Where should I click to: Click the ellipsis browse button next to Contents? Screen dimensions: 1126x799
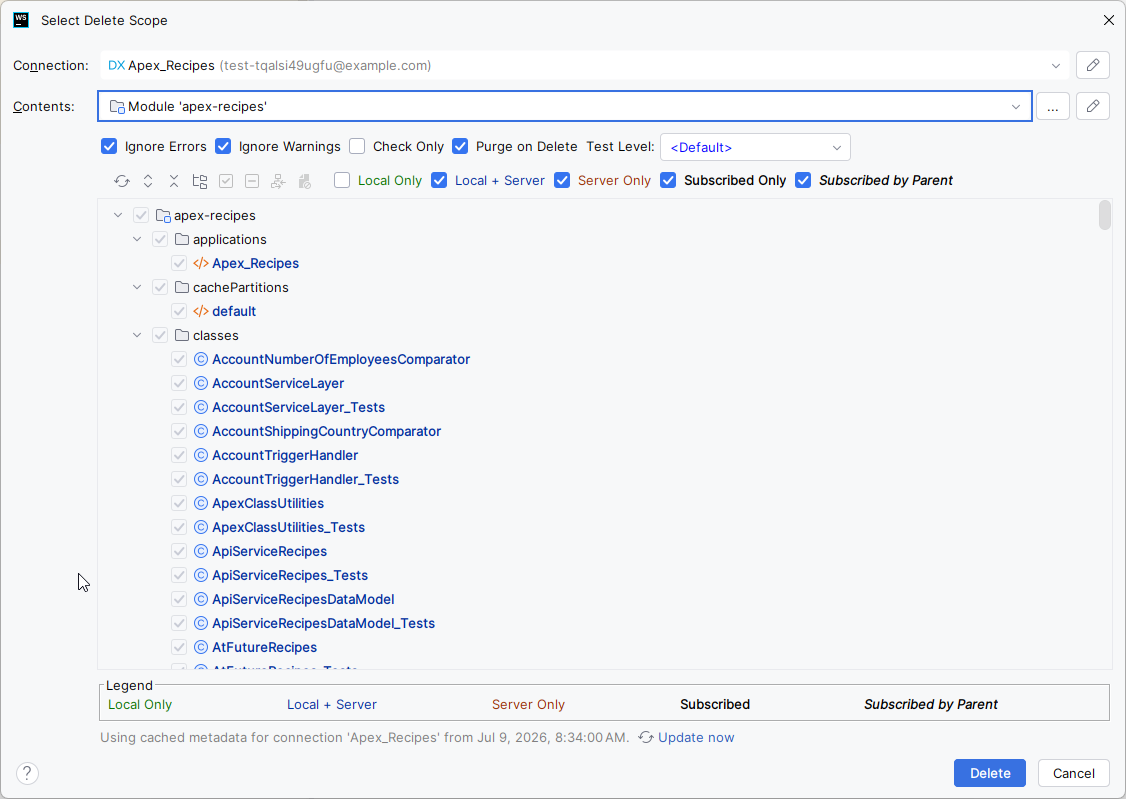pos(1053,106)
